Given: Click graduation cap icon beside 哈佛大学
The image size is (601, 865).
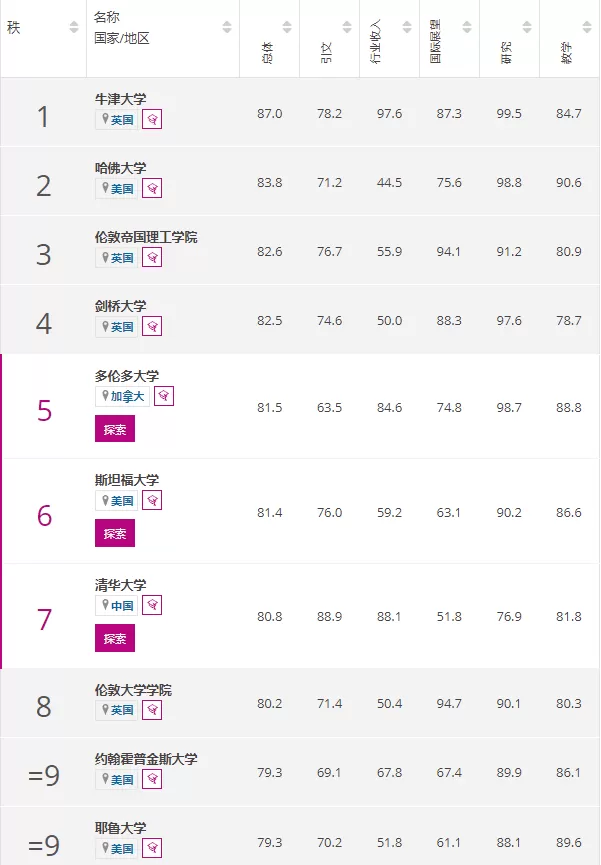Looking at the screenshot, I should click(152, 188).
